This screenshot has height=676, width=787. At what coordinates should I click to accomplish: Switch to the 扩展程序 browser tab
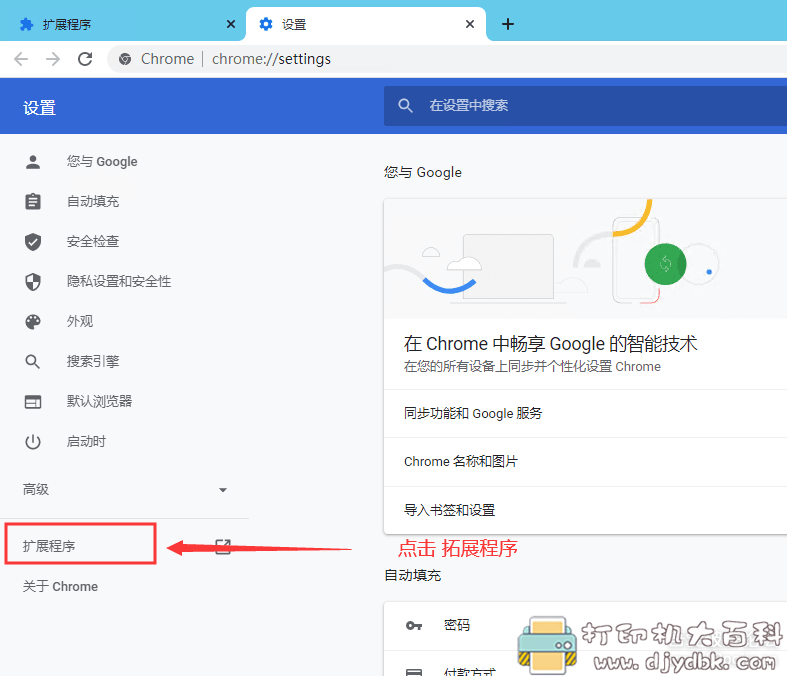[122, 24]
